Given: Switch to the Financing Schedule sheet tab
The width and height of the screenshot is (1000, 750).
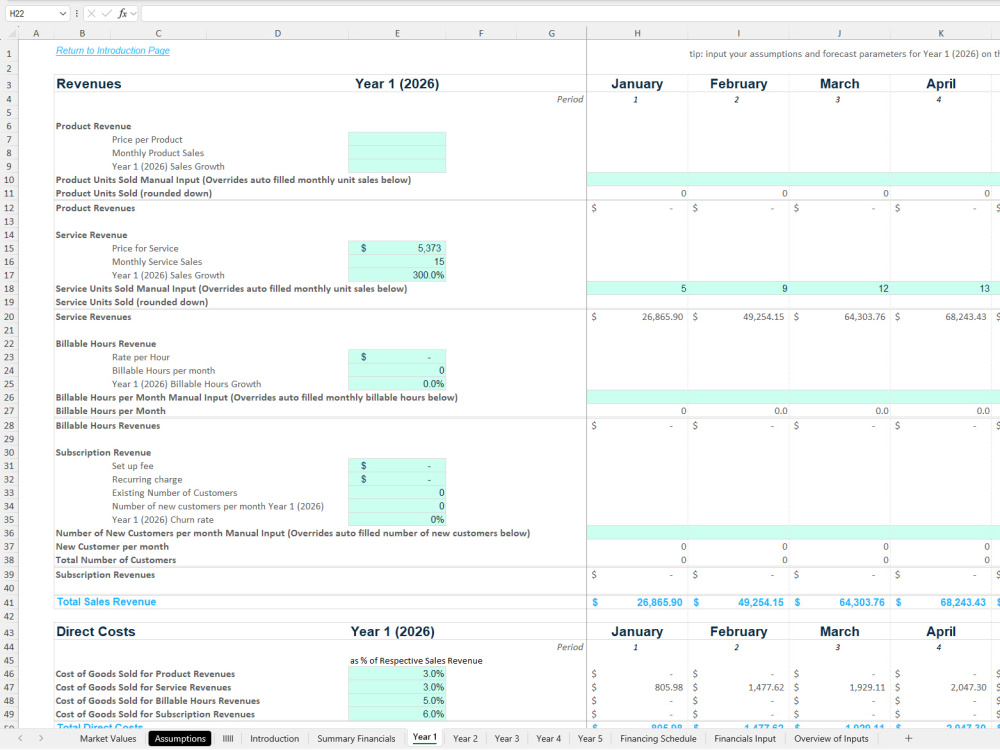Looking at the screenshot, I should (658, 739).
